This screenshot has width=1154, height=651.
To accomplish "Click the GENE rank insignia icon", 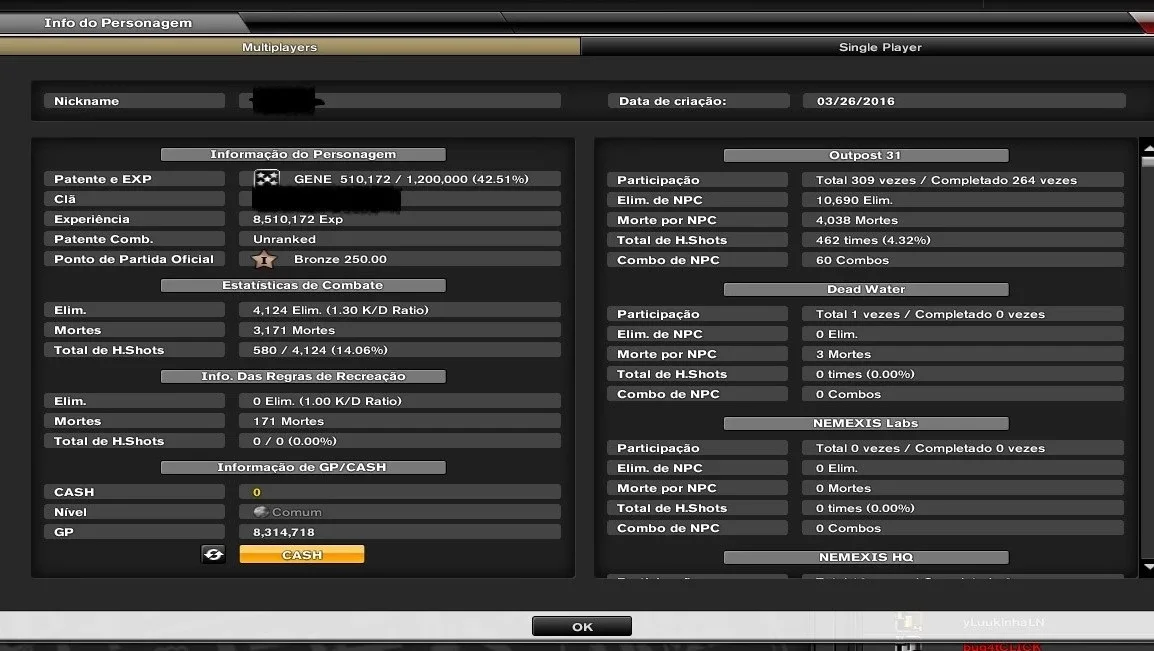I will coord(266,178).
